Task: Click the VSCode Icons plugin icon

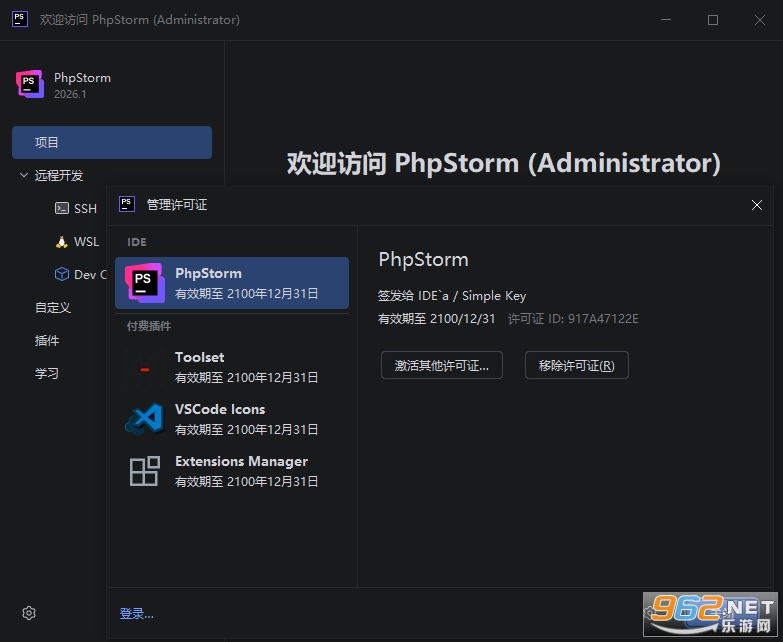Action: pos(144,419)
